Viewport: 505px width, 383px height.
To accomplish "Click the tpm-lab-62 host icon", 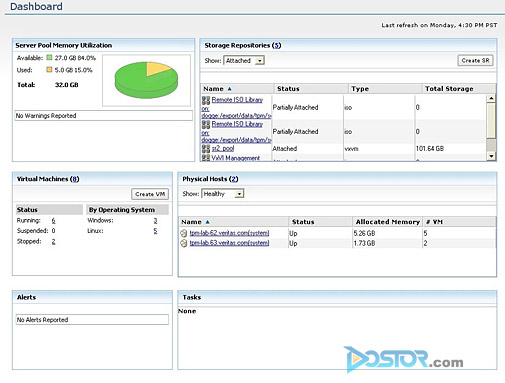I will coord(184,233).
